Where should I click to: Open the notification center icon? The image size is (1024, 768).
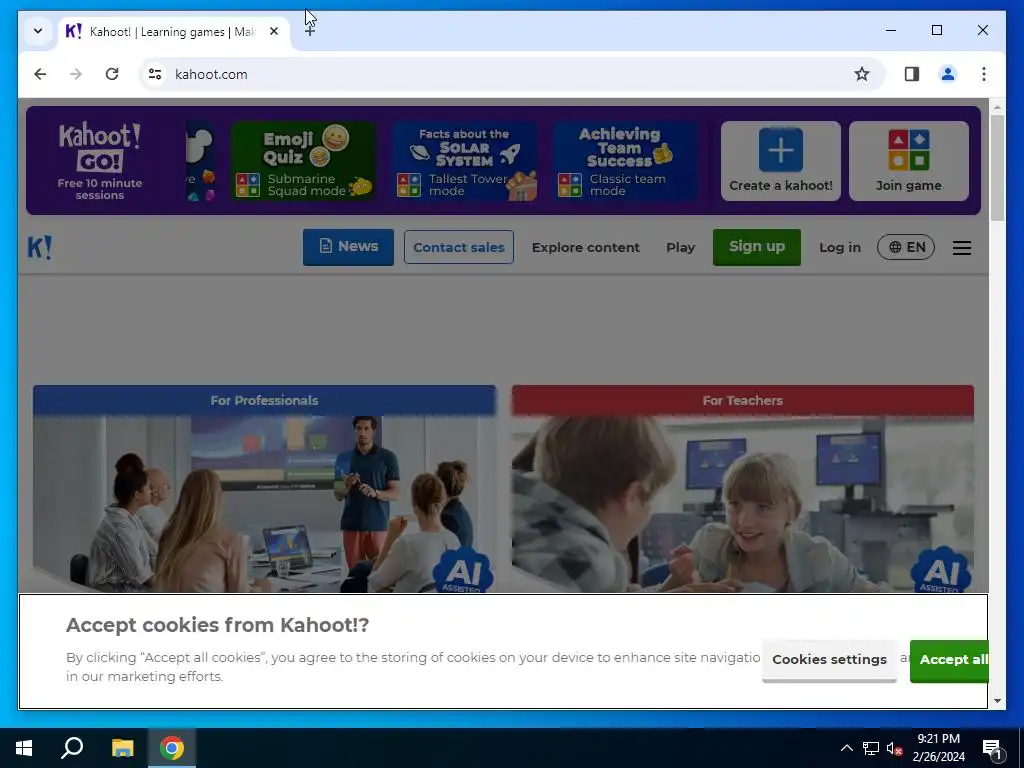991,748
